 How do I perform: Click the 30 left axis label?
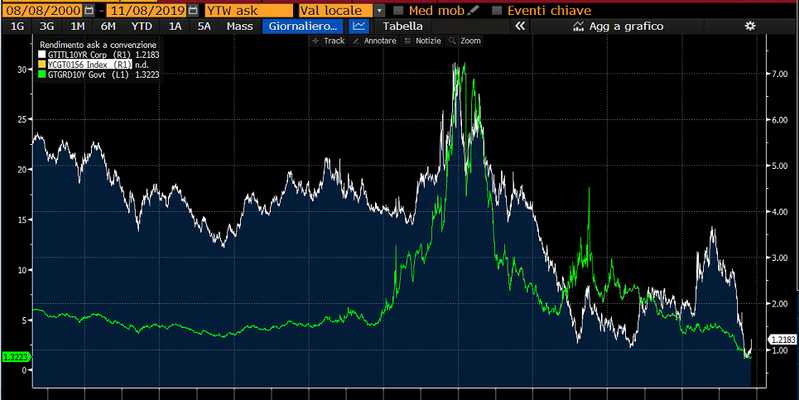[x=21, y=69]
